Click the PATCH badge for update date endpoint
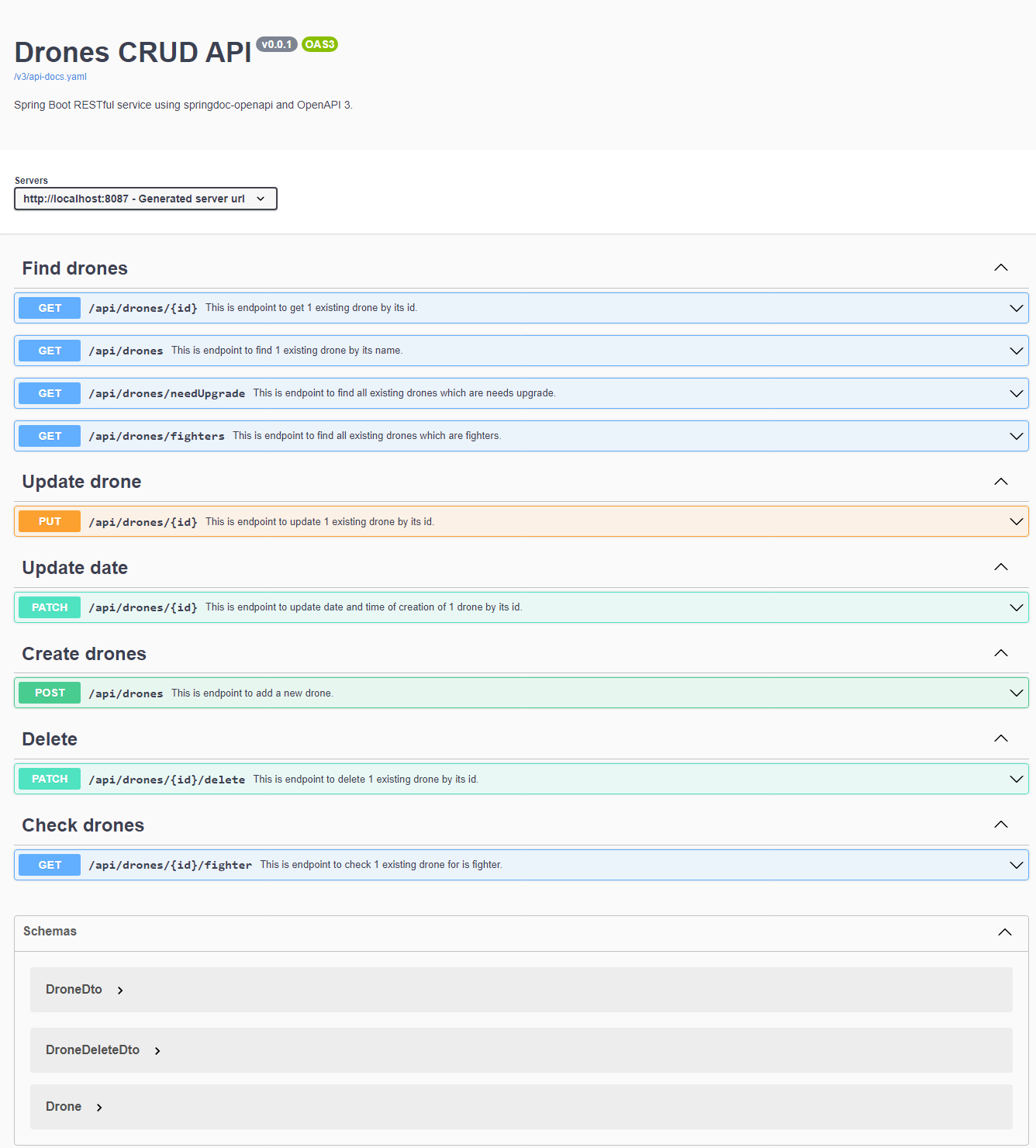 coord(50,607)
